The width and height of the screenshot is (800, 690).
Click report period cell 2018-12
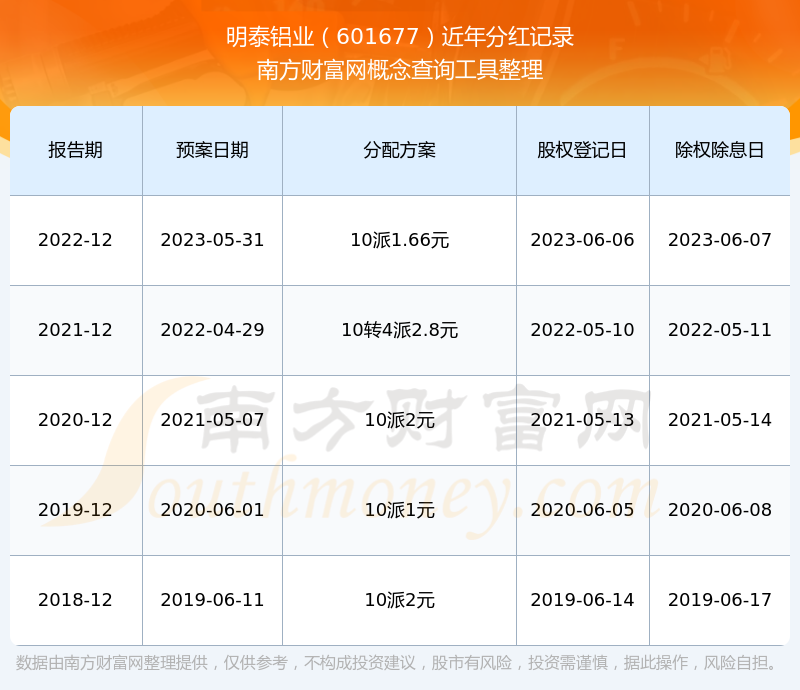pos(76,600)
